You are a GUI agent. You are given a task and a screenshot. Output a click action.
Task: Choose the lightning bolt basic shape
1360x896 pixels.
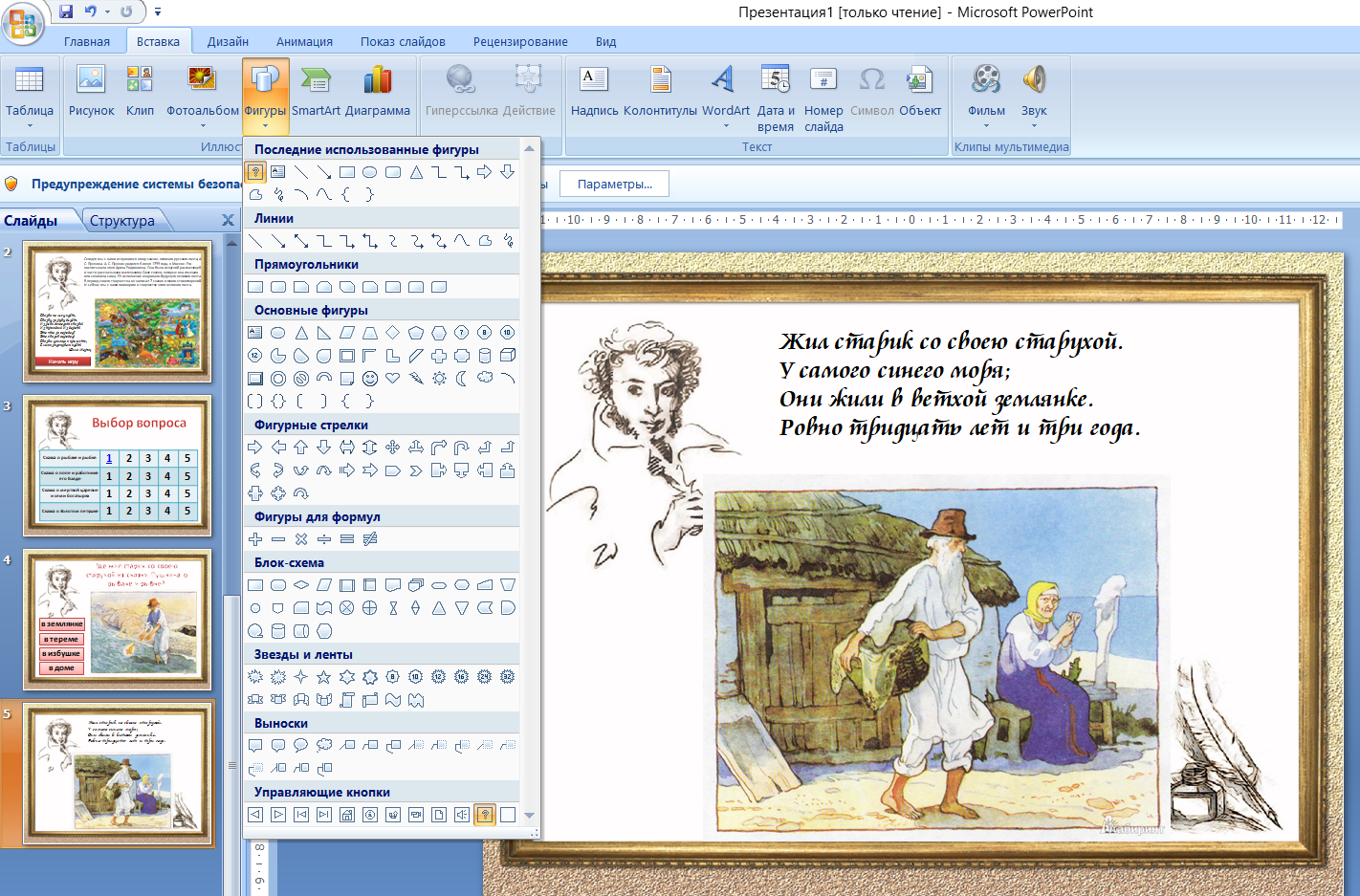[x=416, y=379]
